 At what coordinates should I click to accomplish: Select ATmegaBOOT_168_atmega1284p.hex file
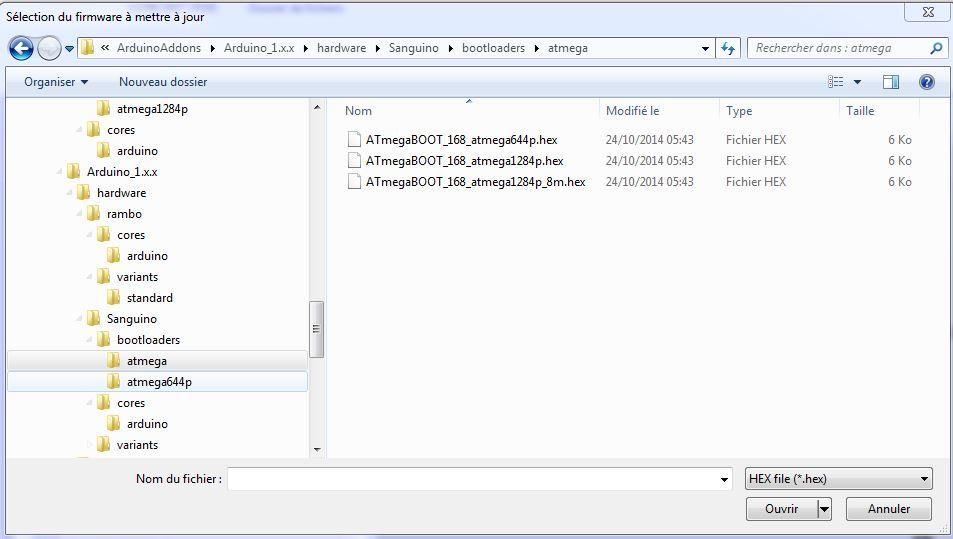click(464, 161)
